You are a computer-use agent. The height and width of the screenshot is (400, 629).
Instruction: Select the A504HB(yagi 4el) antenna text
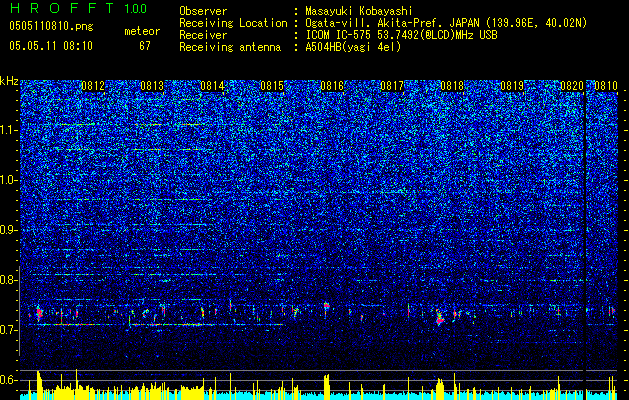[353, 47]
